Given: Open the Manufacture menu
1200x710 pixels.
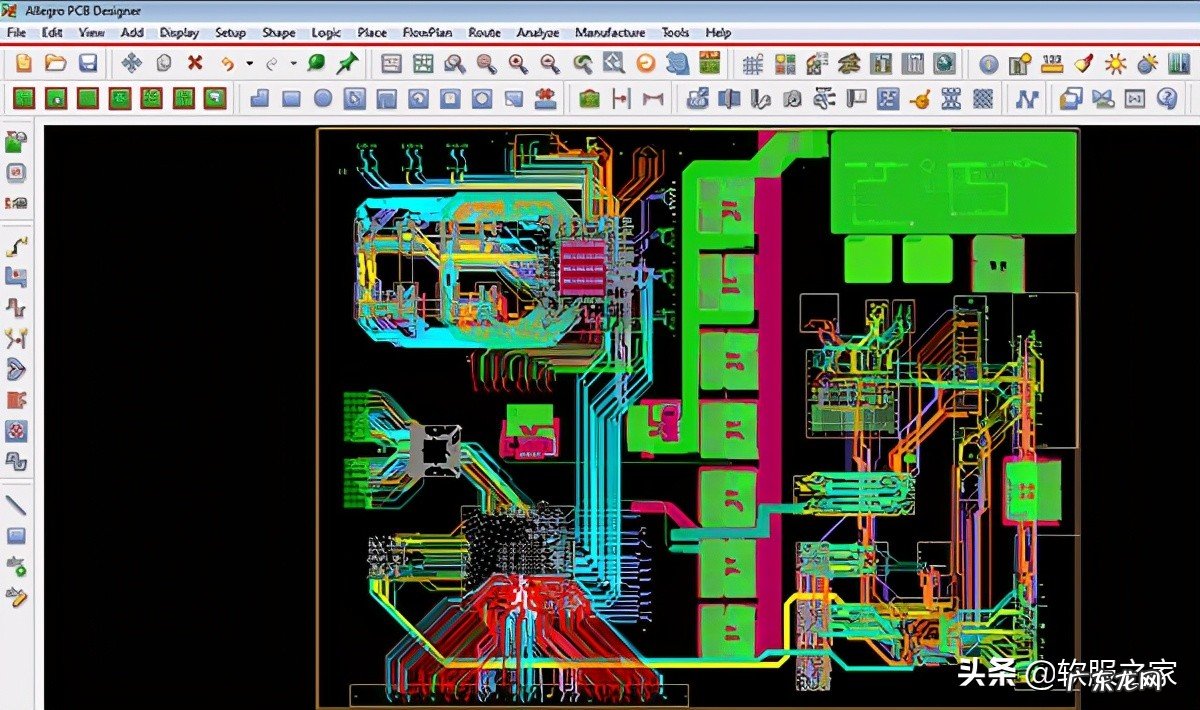Looking at the screenshot, I should click(x=610, y=32).
